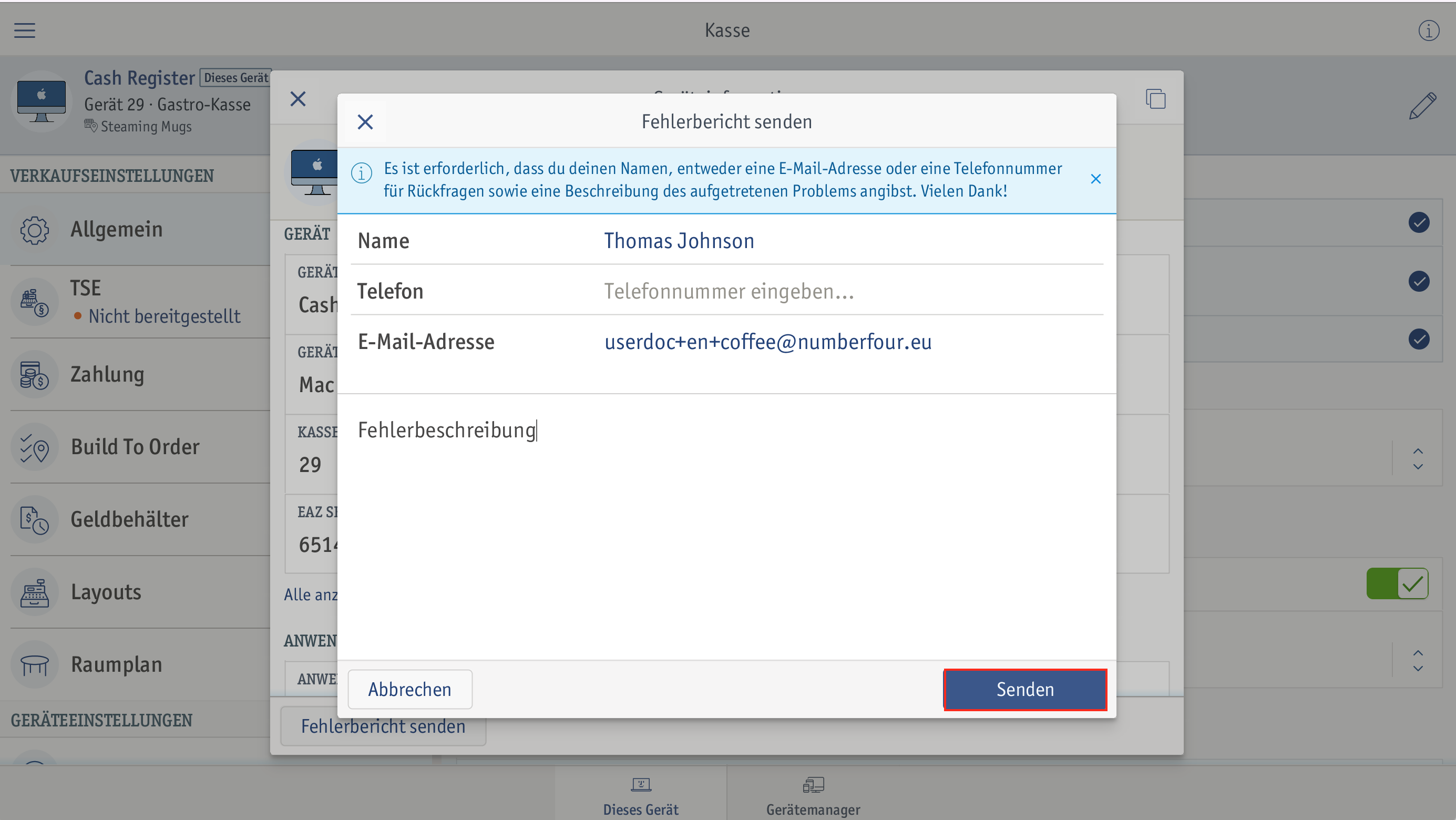Close the Fehlerbericht senden dialog

click(365, 121)
